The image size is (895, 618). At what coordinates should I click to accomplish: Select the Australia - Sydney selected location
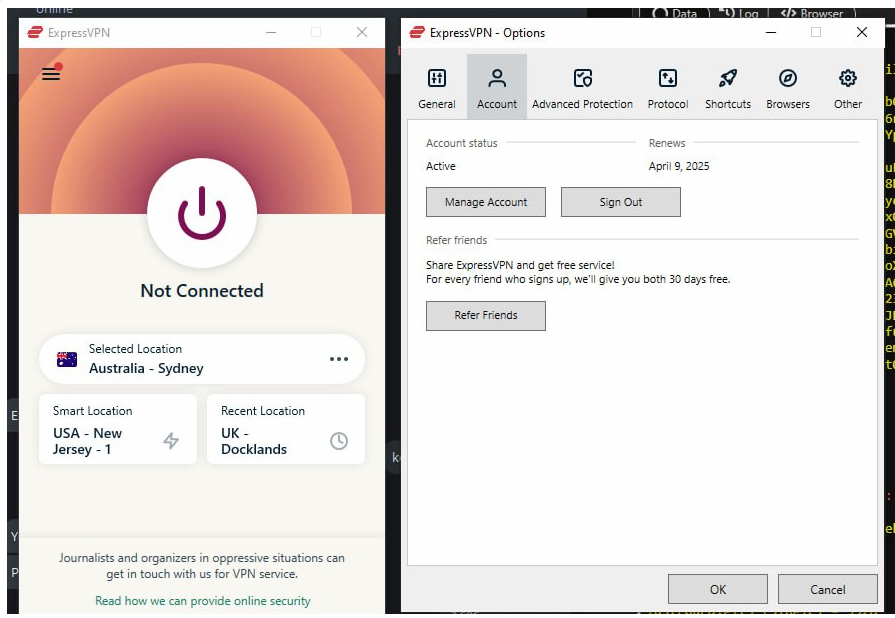click(x=202, y=359)
